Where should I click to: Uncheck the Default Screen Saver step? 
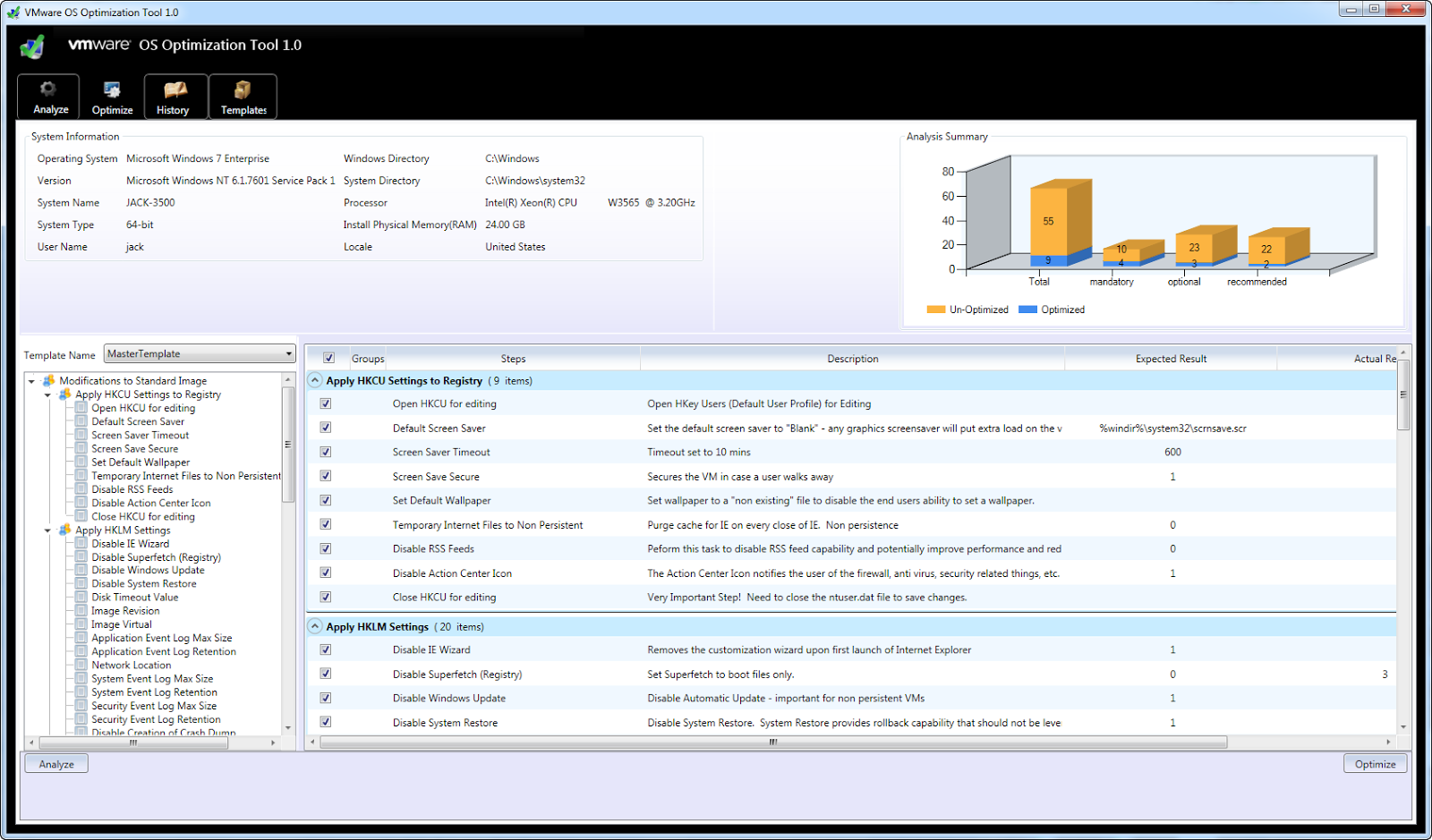325,428
